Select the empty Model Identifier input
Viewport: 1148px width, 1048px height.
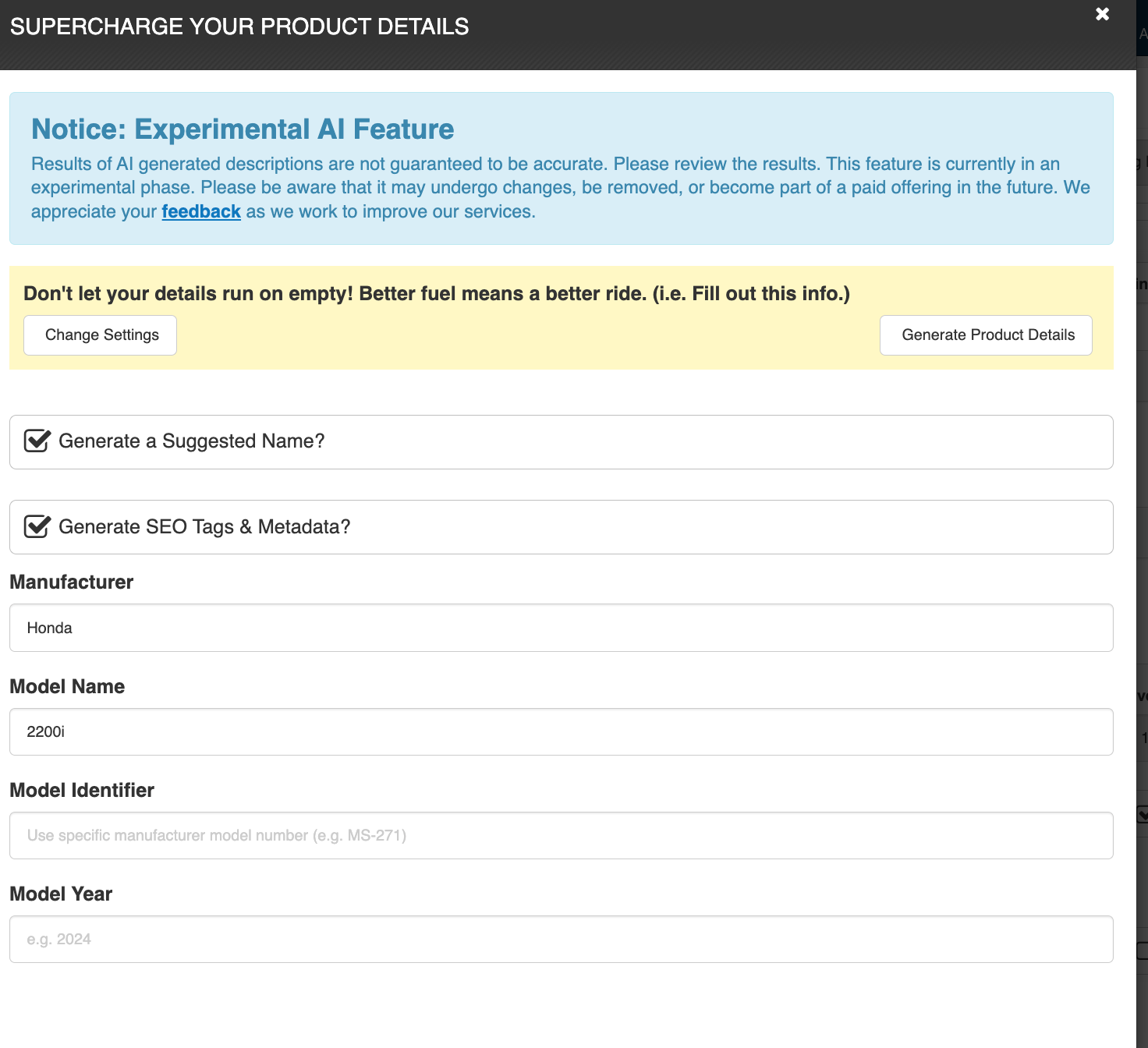(x=561, y=836)
